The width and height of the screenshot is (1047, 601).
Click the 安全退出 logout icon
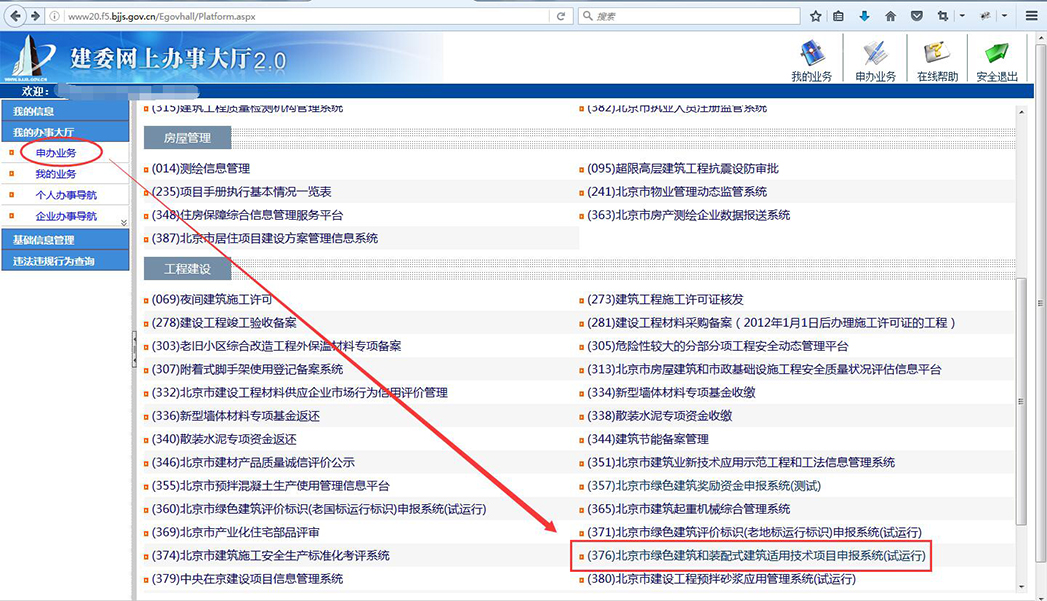coord(997,60)
